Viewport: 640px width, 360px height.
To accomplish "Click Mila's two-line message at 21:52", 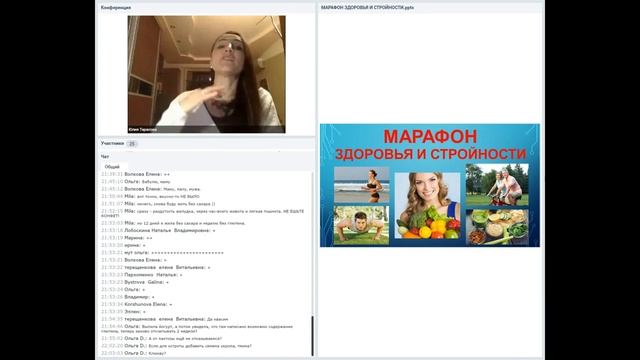I will [x=202, y=213].
